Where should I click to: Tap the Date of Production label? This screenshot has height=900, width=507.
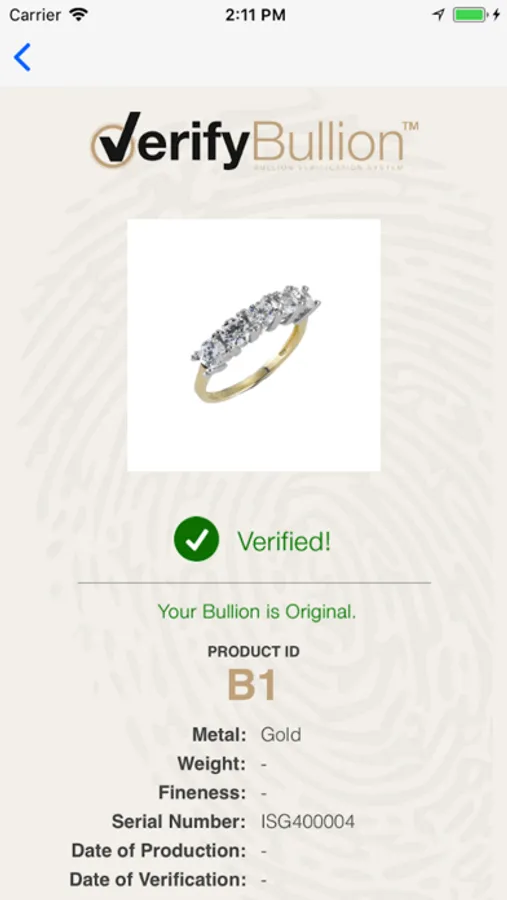pos(159,850)
